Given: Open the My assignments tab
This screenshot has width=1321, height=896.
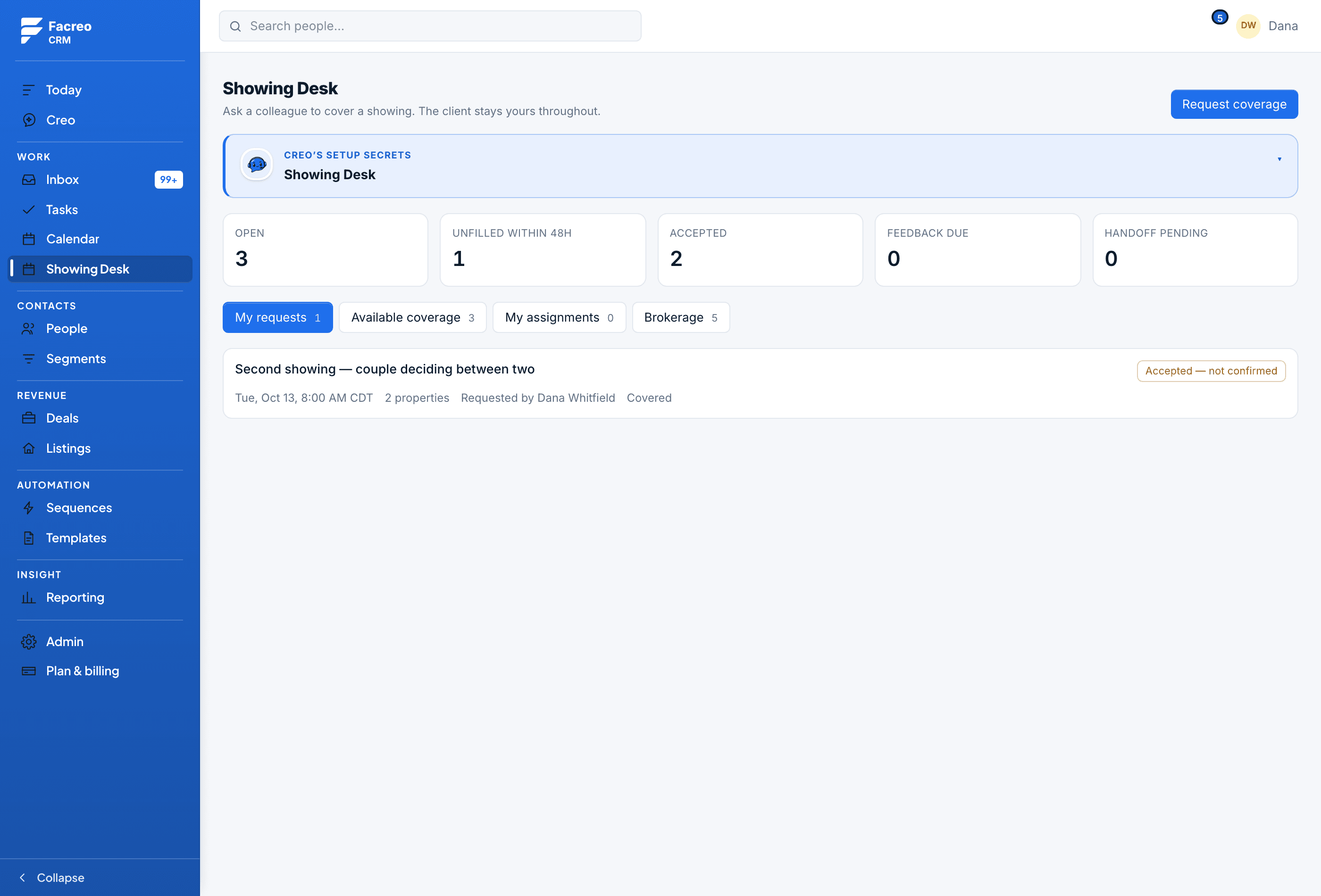Looking at the screenshot, I should [560, 317].
